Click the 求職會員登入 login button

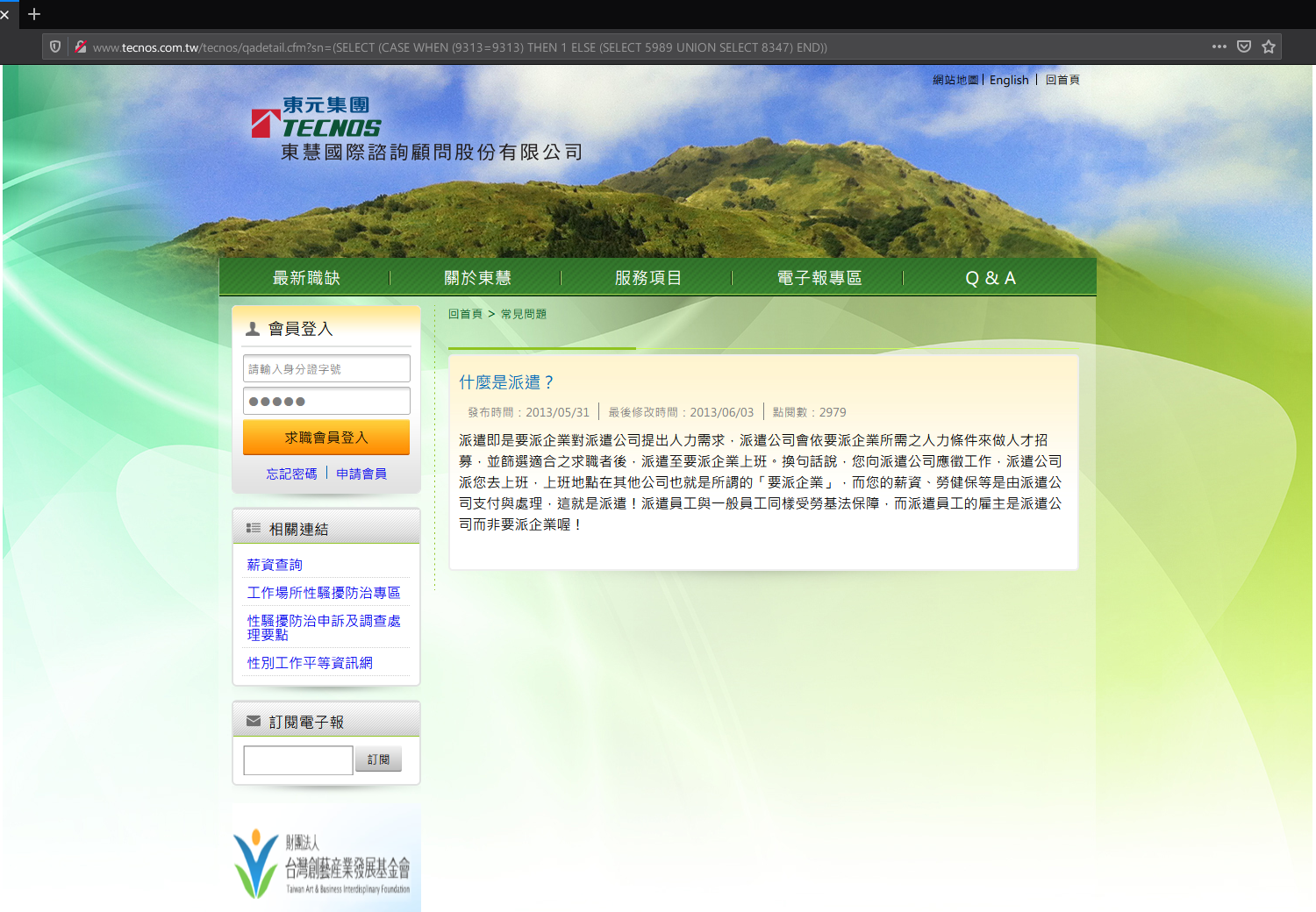(x=326, y=437)
